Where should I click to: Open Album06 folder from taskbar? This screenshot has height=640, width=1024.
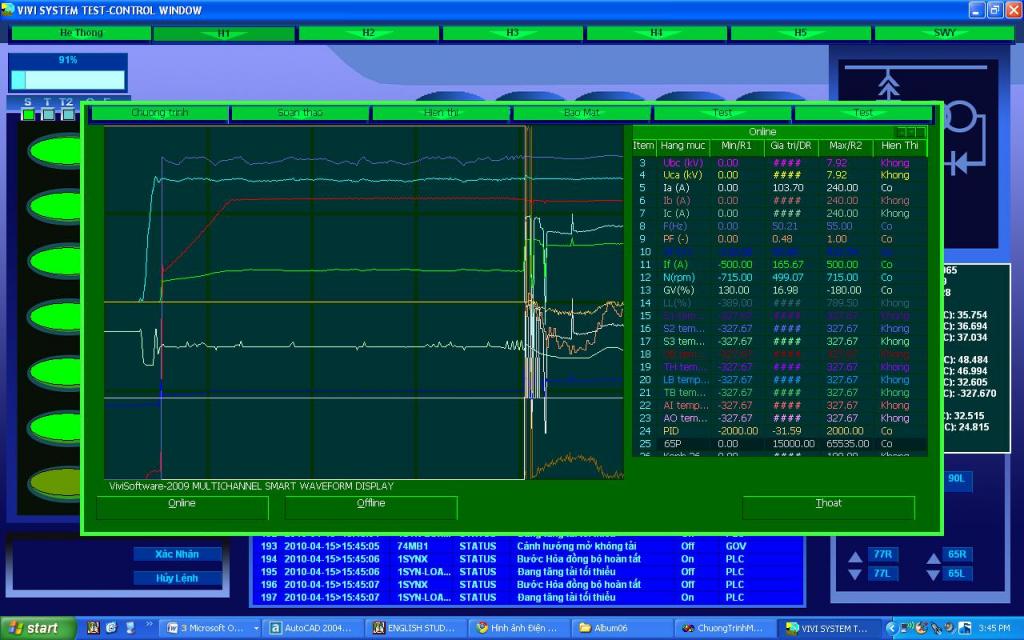pos(620,628)
